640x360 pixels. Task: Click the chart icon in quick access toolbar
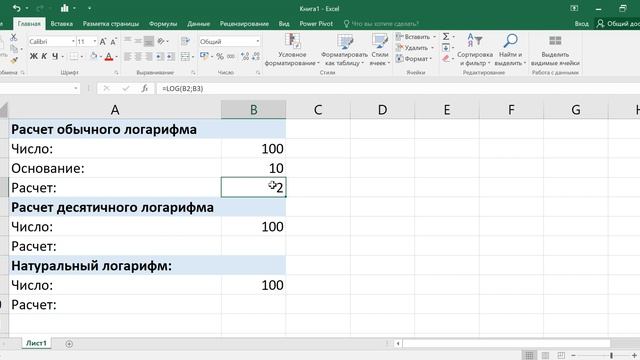[x=64, y=8]
